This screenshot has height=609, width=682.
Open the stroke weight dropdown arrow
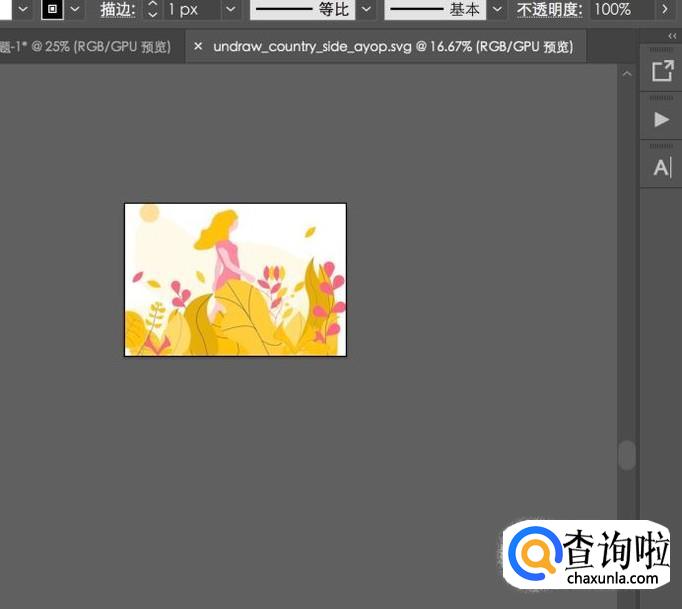click(x=231, y=9)
